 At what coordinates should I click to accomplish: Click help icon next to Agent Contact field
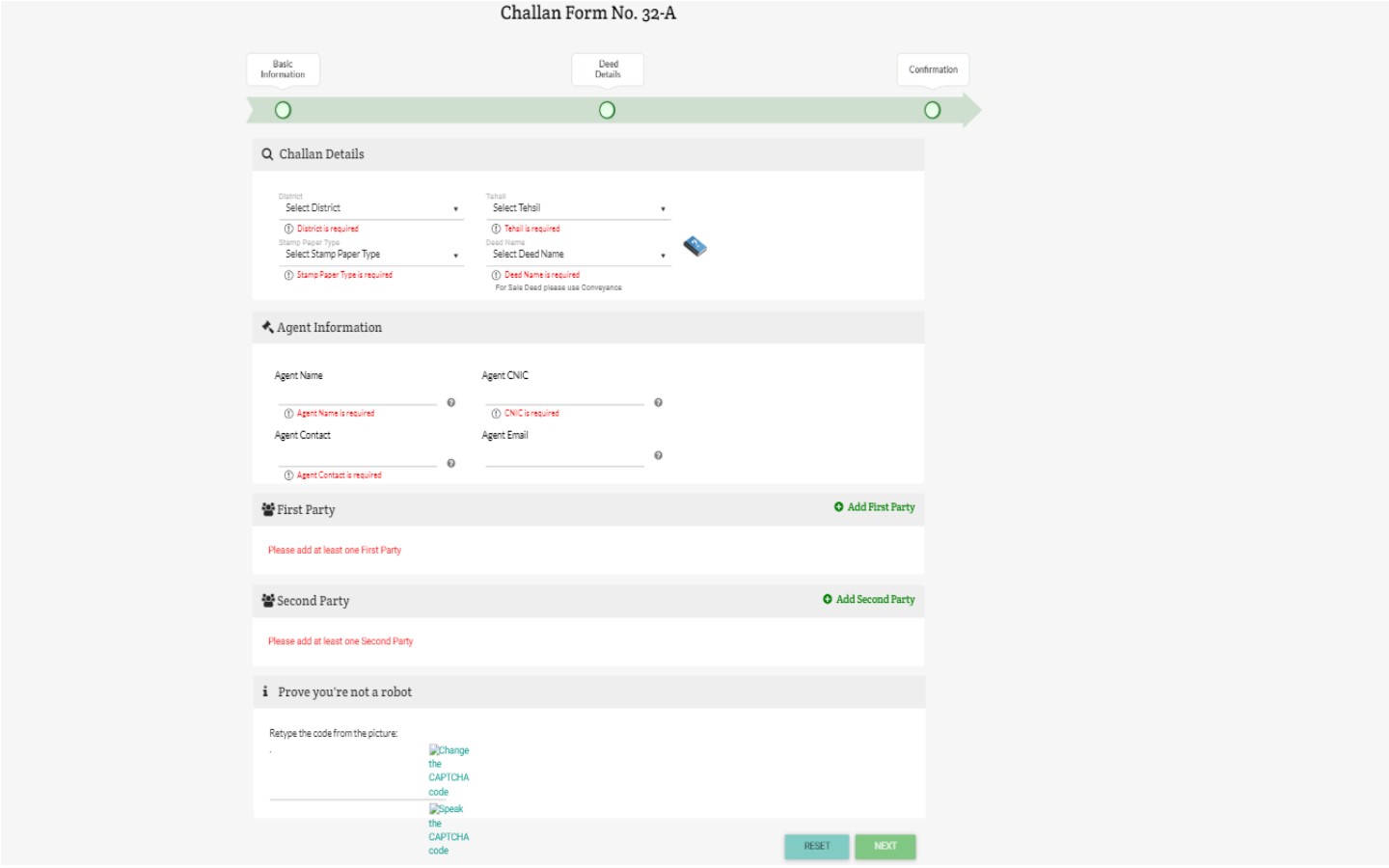pyautogui.click(x=450, y=463)
